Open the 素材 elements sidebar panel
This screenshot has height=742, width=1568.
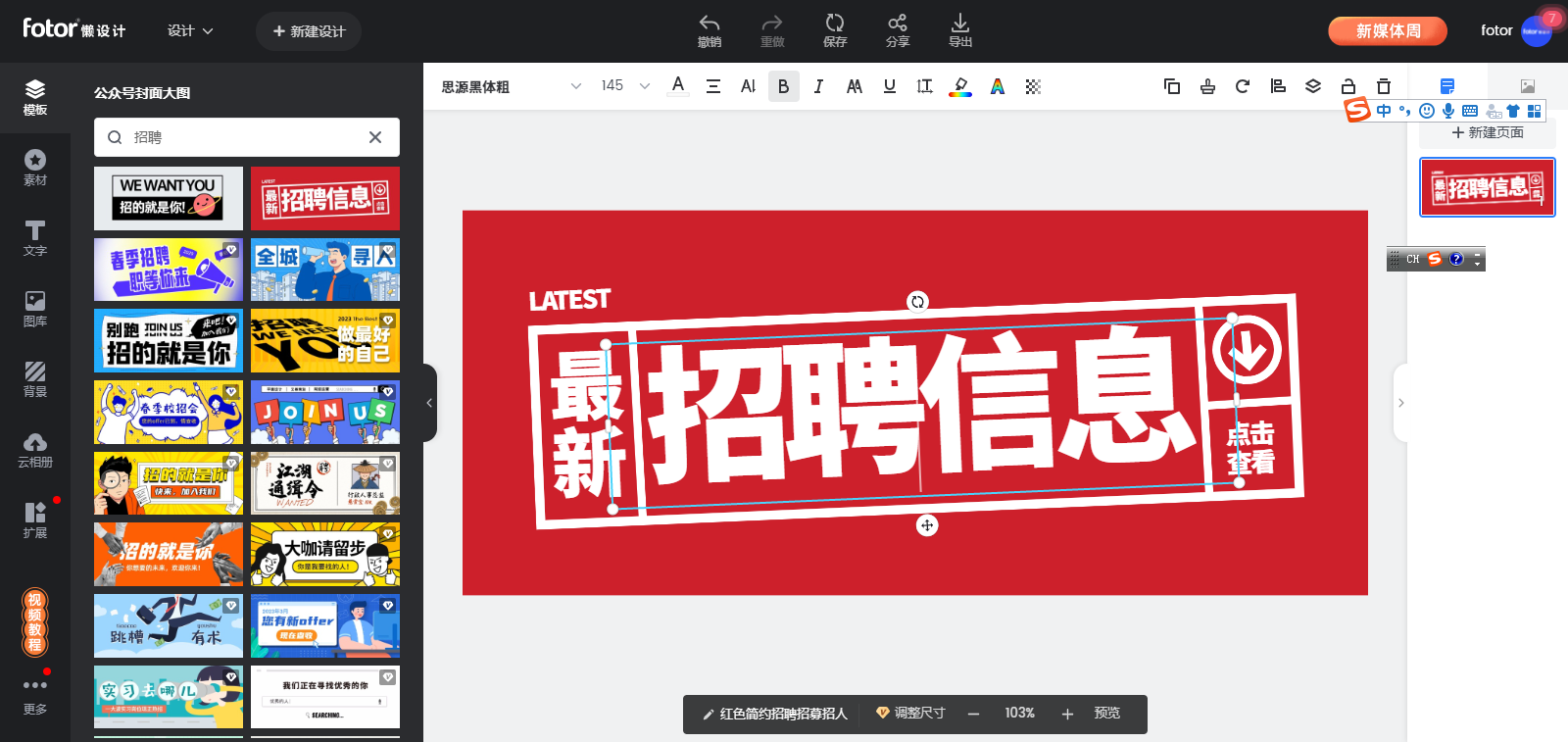pos(35,168)
